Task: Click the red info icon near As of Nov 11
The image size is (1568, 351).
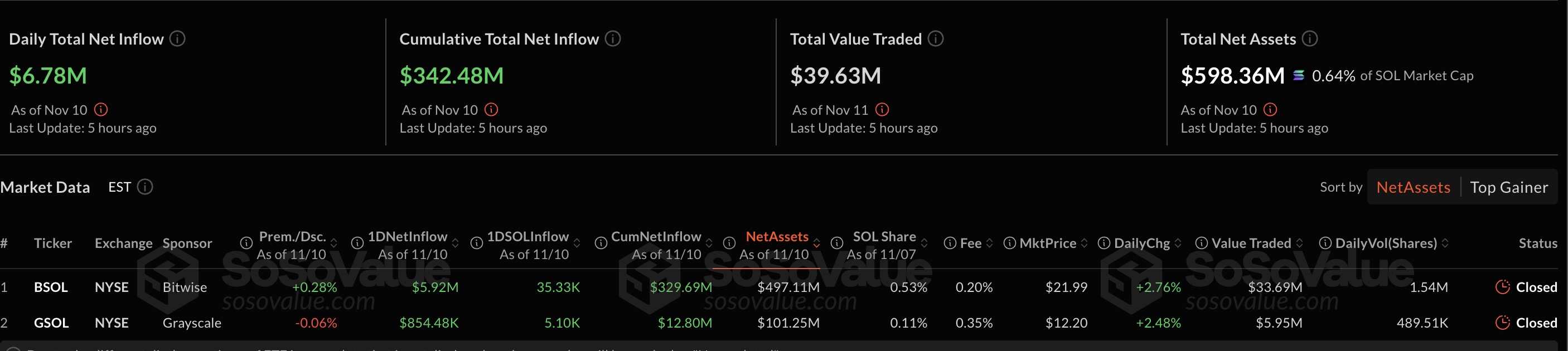Action: point(883,110)
